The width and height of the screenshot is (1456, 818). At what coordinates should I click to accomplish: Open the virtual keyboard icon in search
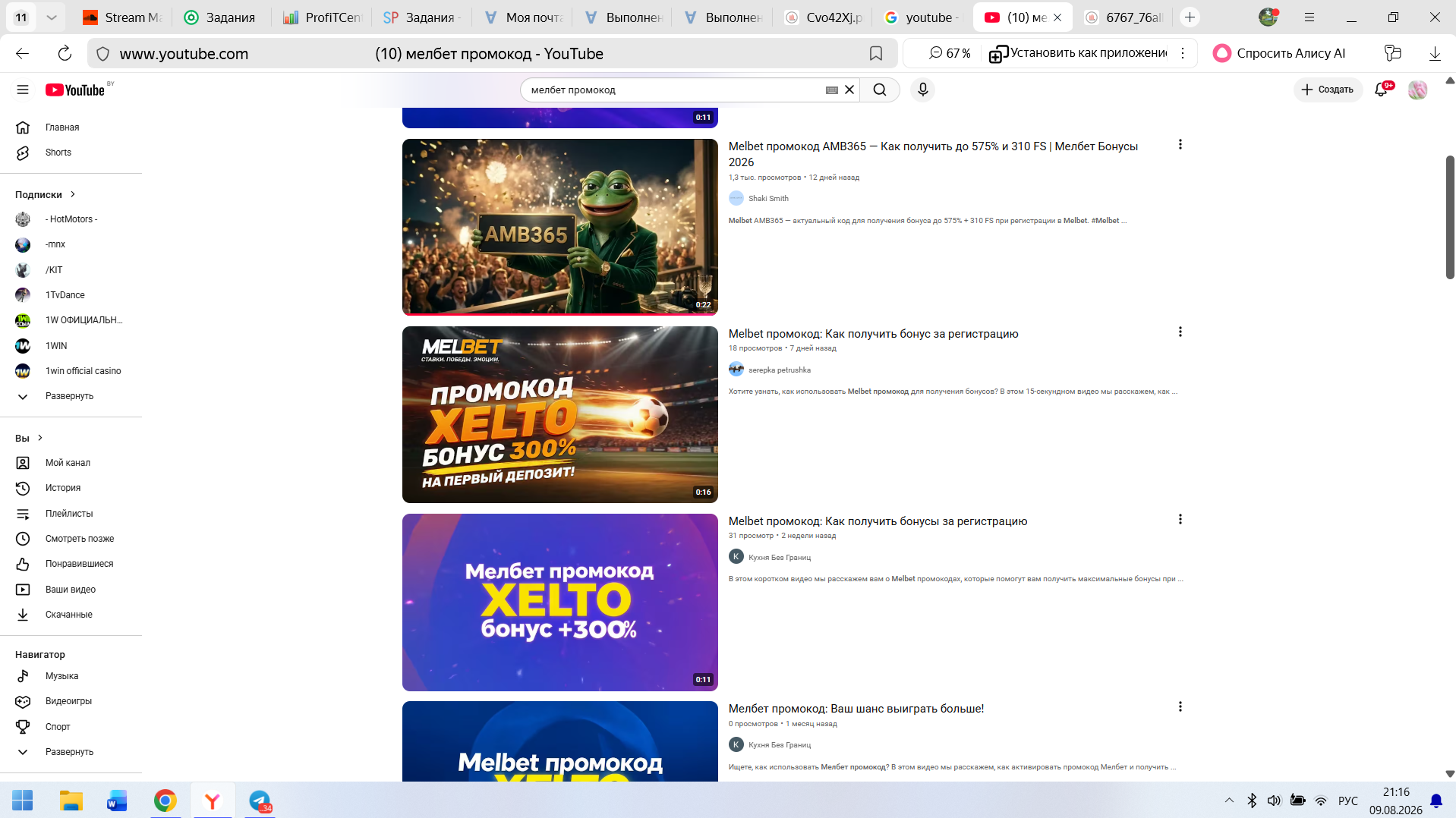832,90
